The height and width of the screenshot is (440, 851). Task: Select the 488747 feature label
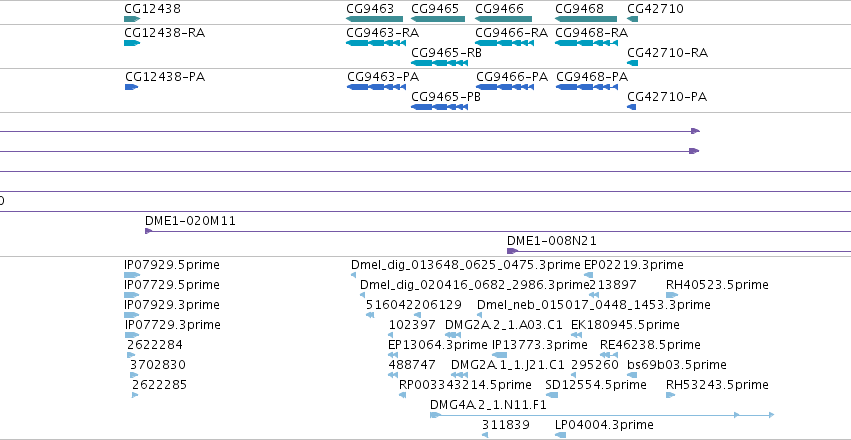point(412,365)
